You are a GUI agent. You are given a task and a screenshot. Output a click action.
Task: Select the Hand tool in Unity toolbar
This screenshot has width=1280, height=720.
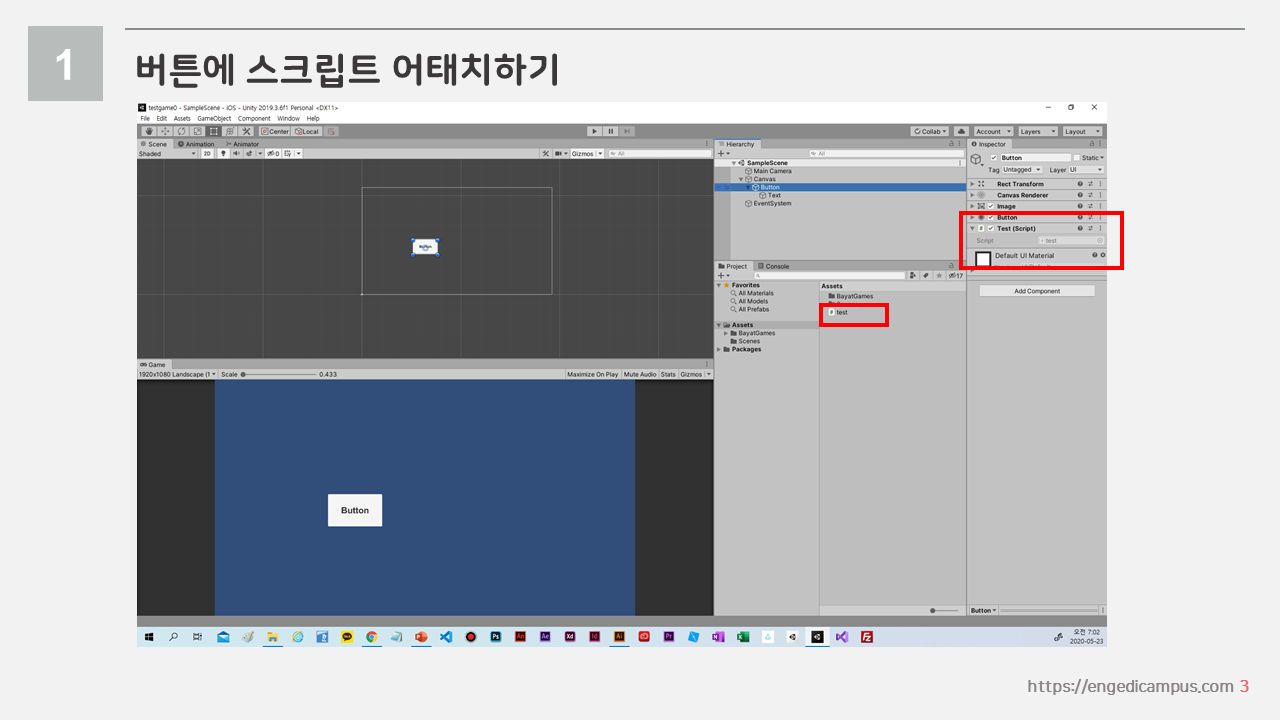coord(149,131)
